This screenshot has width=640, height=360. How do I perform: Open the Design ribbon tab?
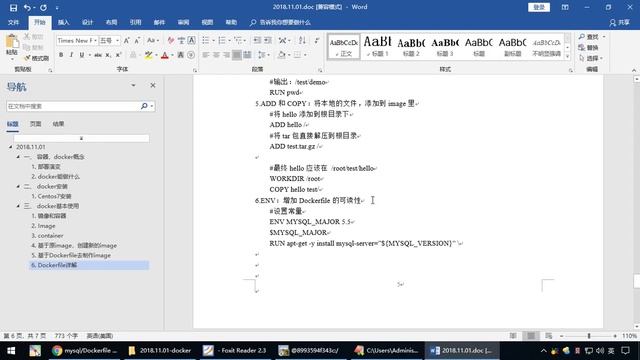tap(87, 22)
